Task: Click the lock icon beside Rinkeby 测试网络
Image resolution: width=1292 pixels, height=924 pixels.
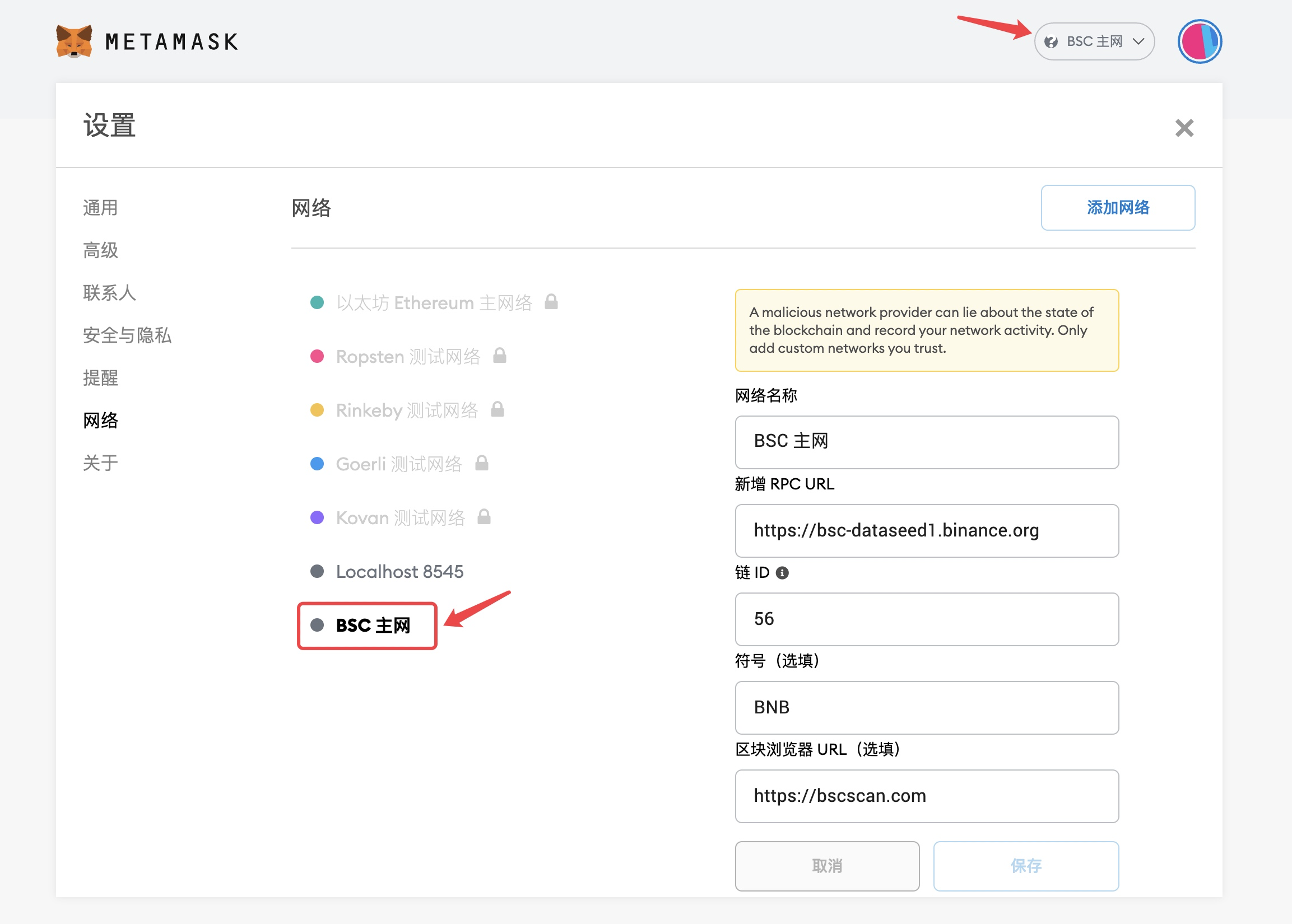Action: pyautogui.click(x=498, y=409)
